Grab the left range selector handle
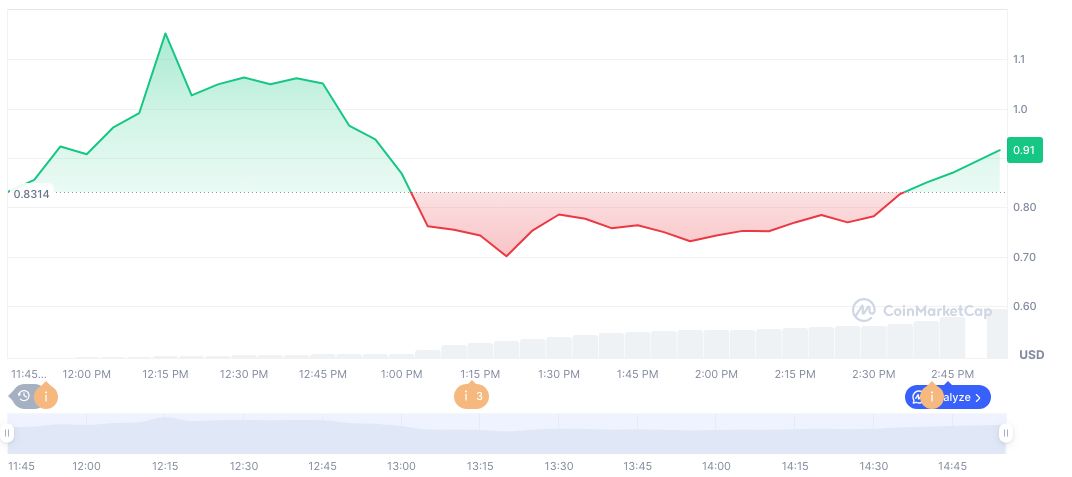The height and width of the screenshot is (477, 1072). pyautogui.click(x=7, y=433)
